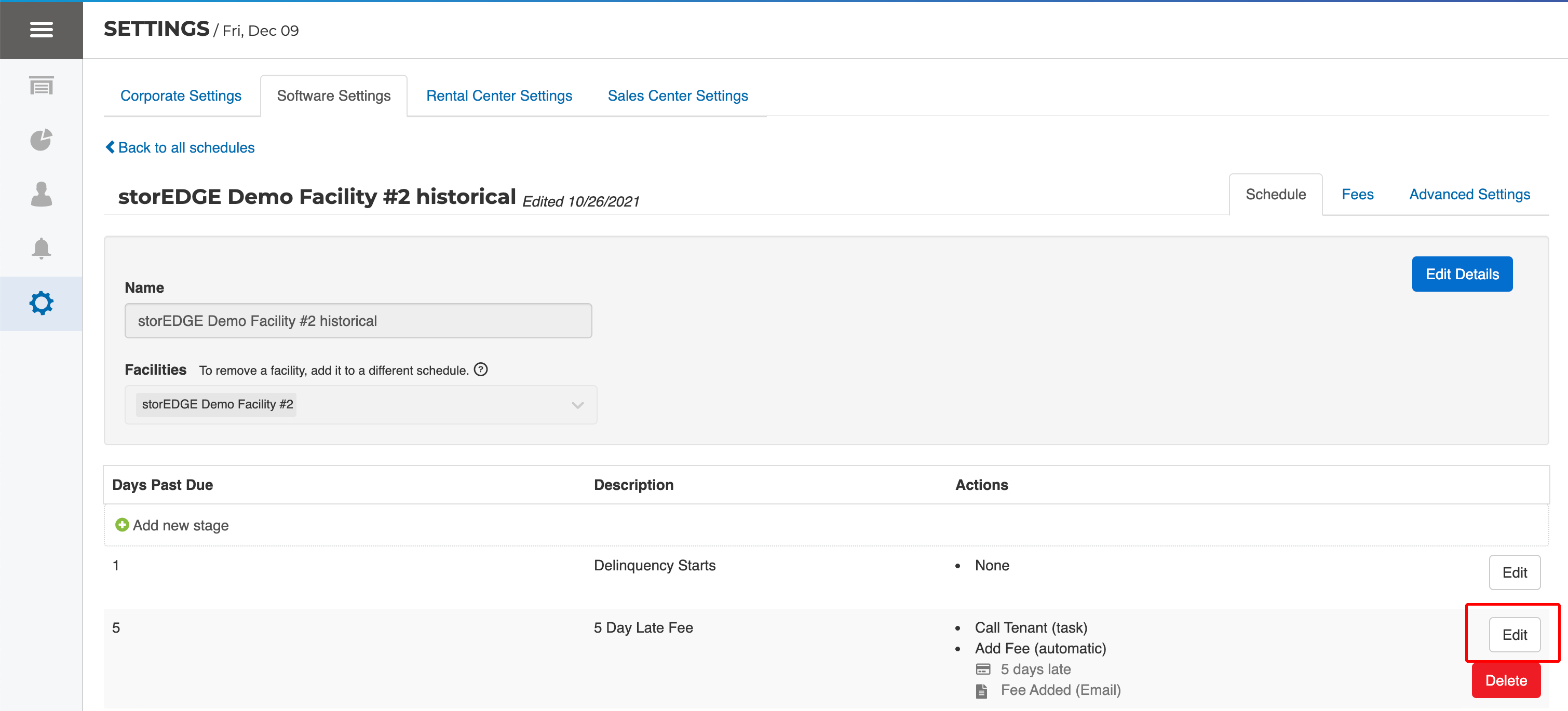Click the Actions column header
Screen dimensions: 1568x711
click(981, 485)
